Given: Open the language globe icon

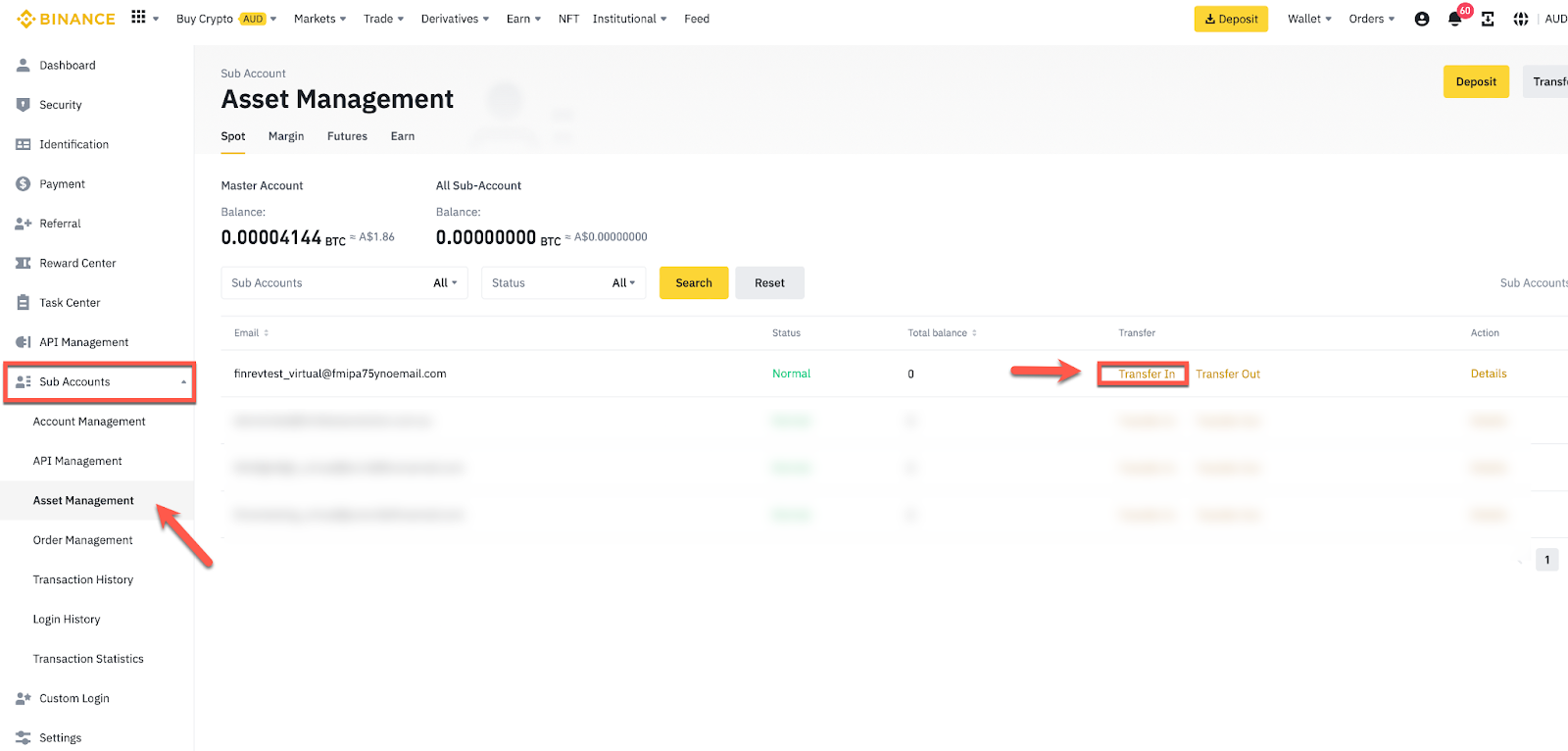Looking at the screenshot, I should [1521, 19].
